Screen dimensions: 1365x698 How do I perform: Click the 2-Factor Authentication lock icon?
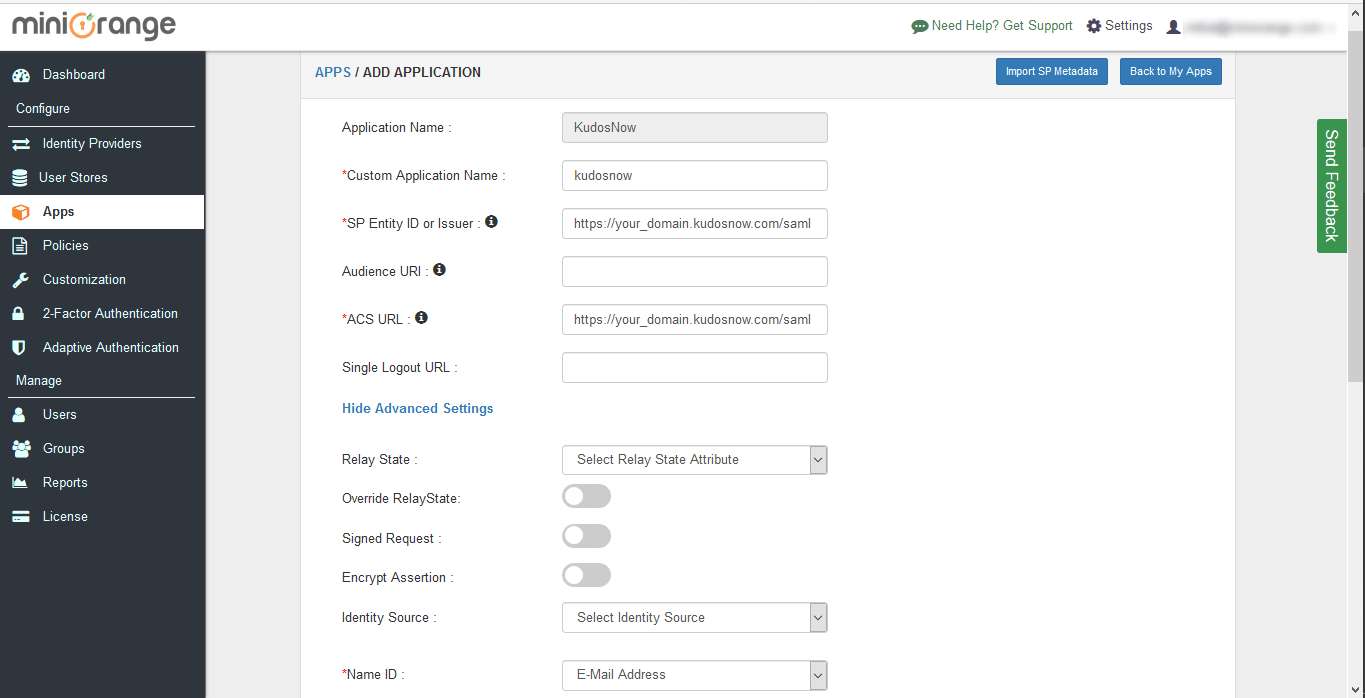point(18,314)
